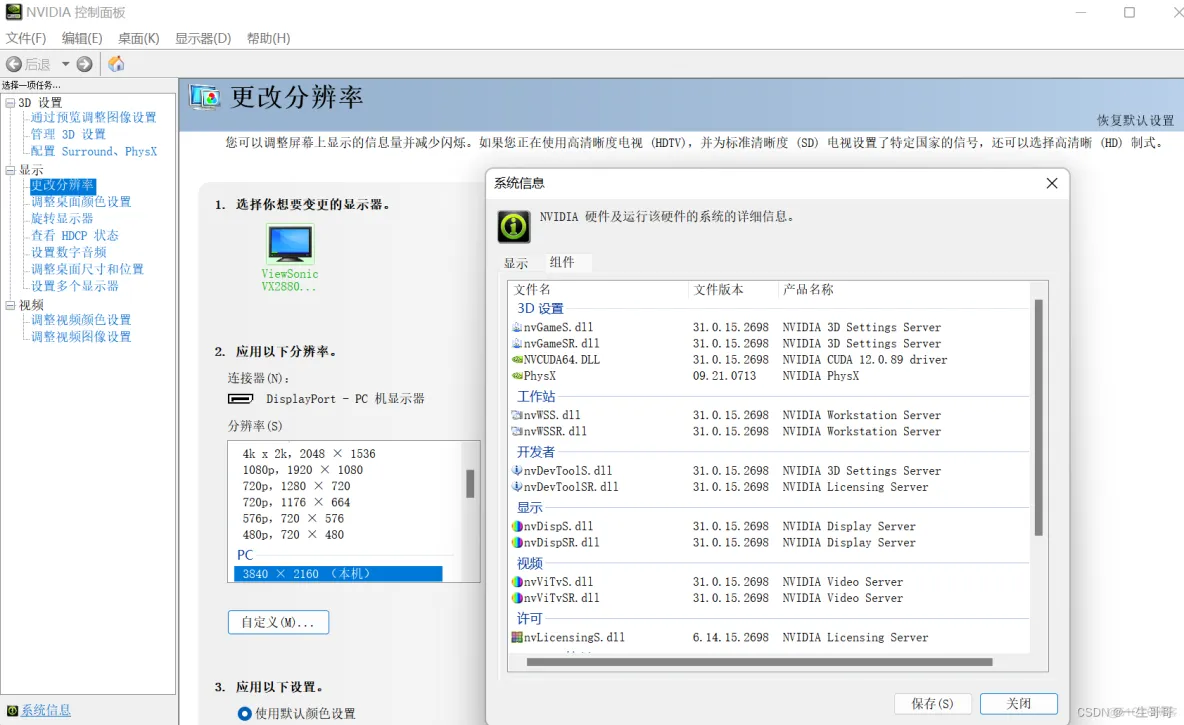The image size is (1184, 725).
Task: Open the 桌面(K) menu
Action: tap(138, 38)
